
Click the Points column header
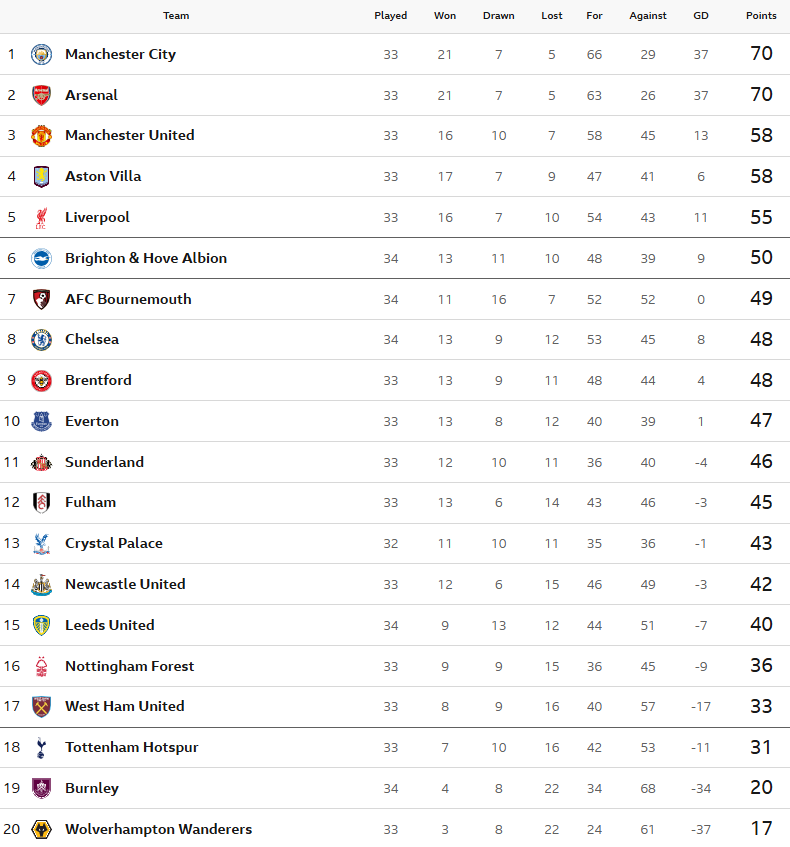[761, 16]
